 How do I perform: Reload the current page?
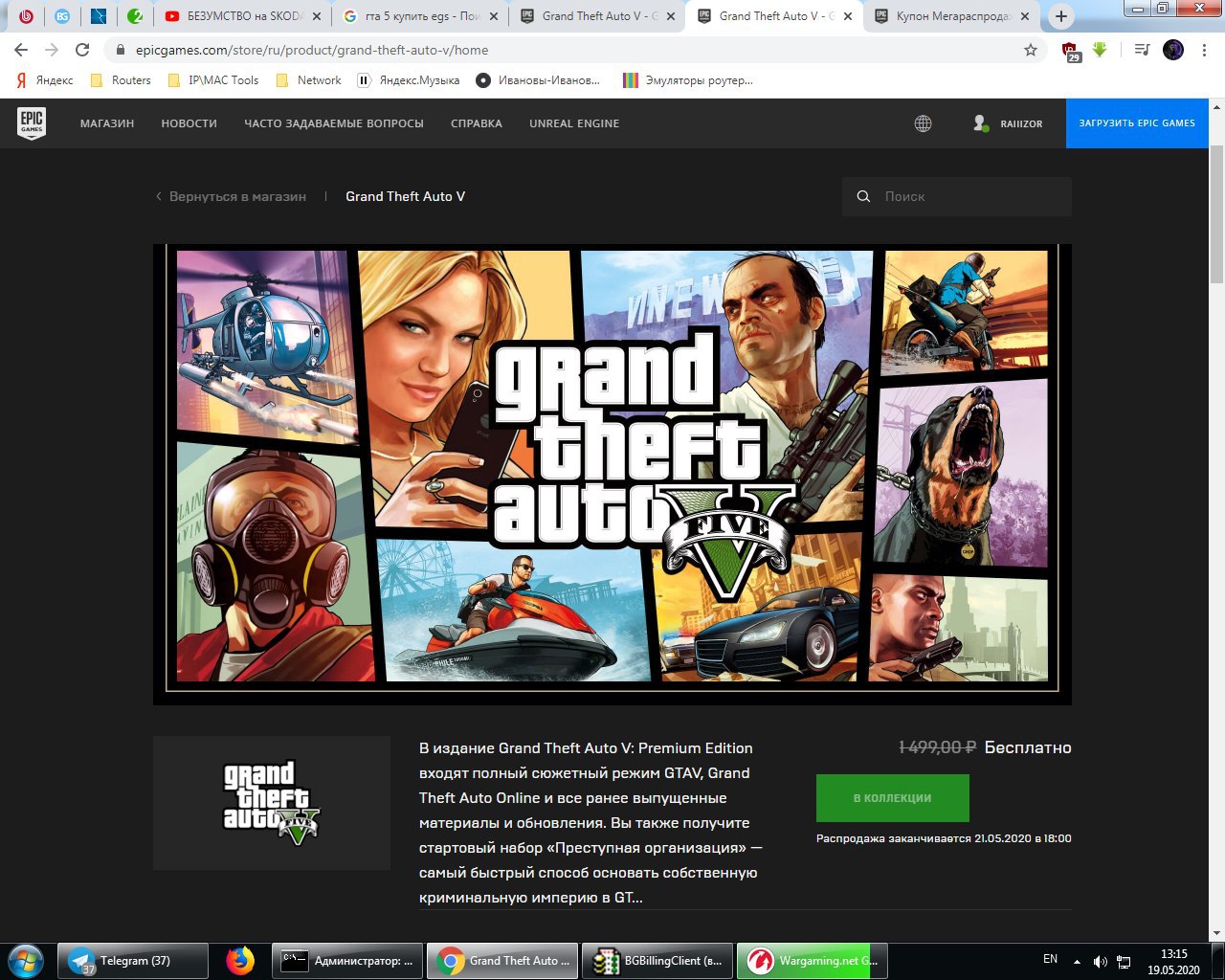[82, 50]
